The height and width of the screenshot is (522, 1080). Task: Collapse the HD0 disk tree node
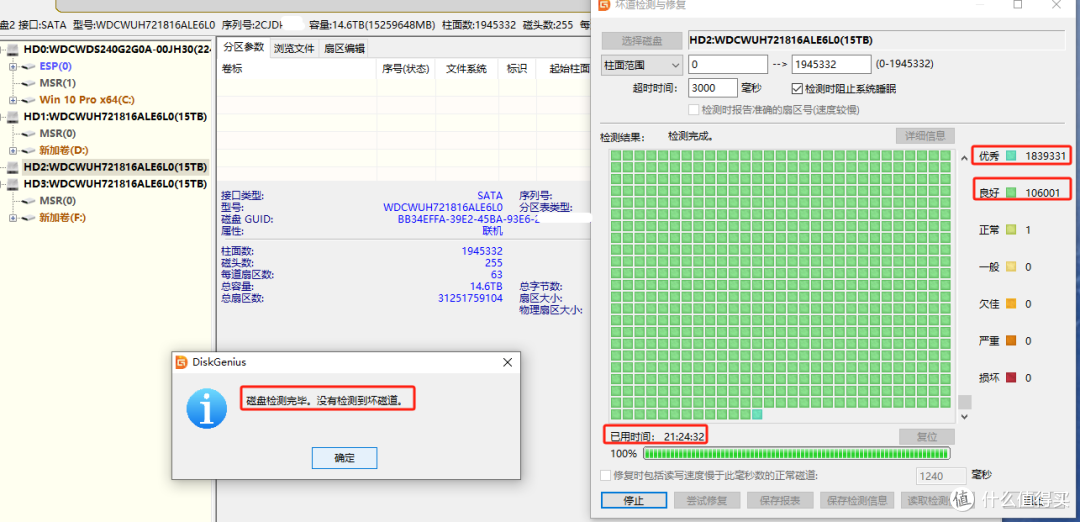coord(3,50)
